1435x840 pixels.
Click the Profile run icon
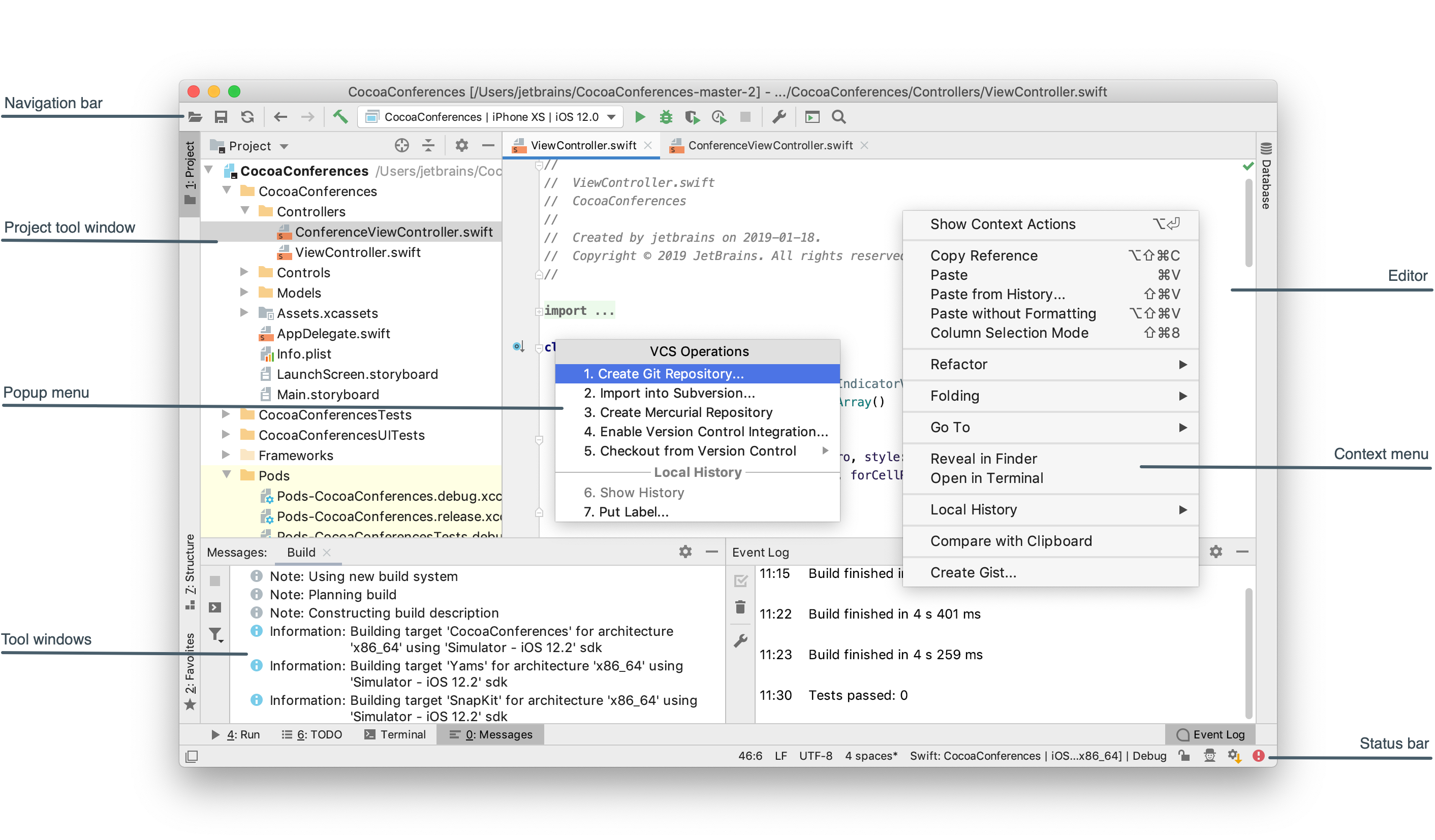point(719,117)
